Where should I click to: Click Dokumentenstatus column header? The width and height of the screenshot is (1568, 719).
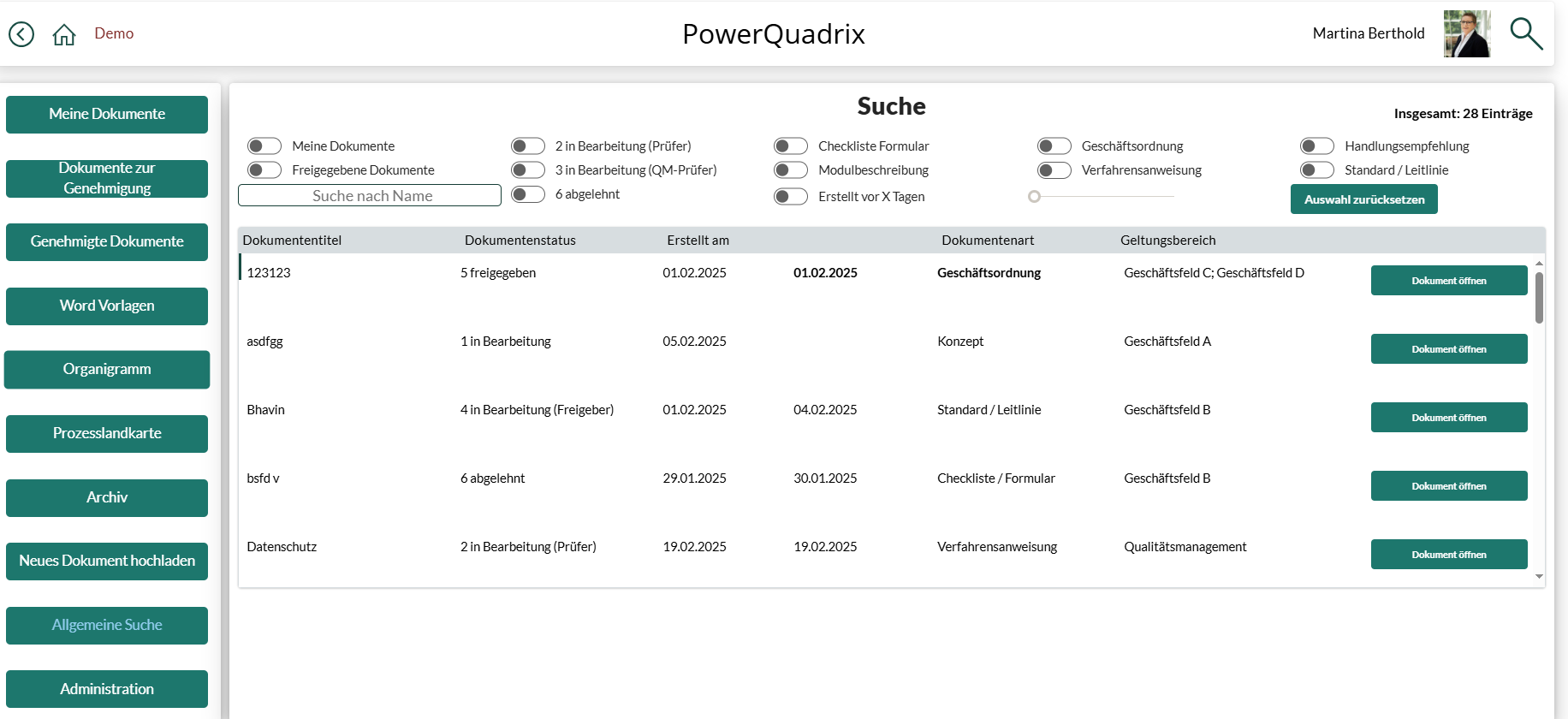[520, 241]
